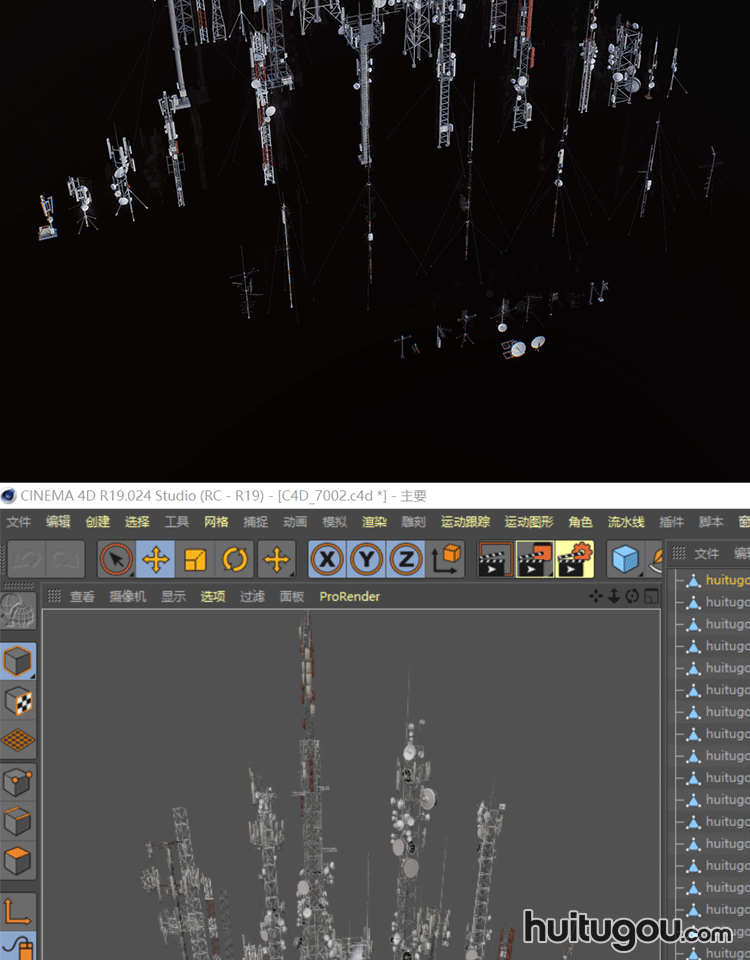This screenshot has width=750, height=960.
Task: Open the 渲染 menu in menu bar
Action: [x=374, y=522]
